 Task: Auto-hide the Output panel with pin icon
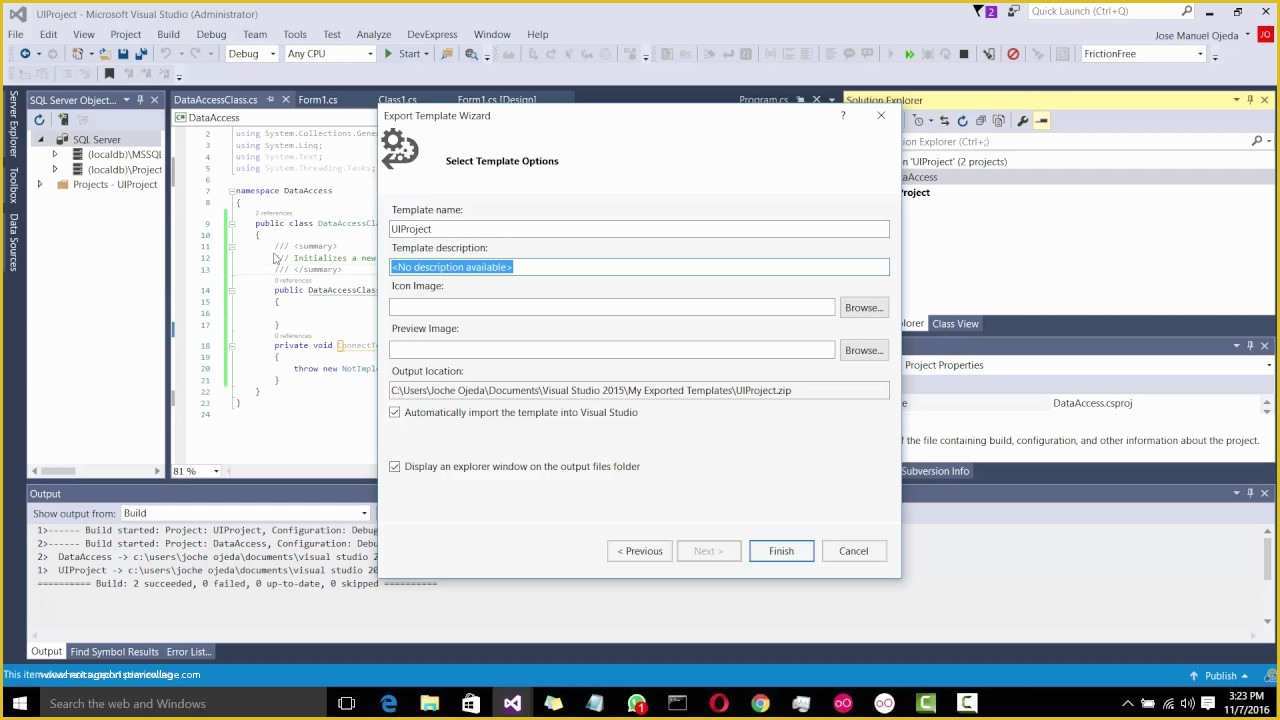(1250, 493)
